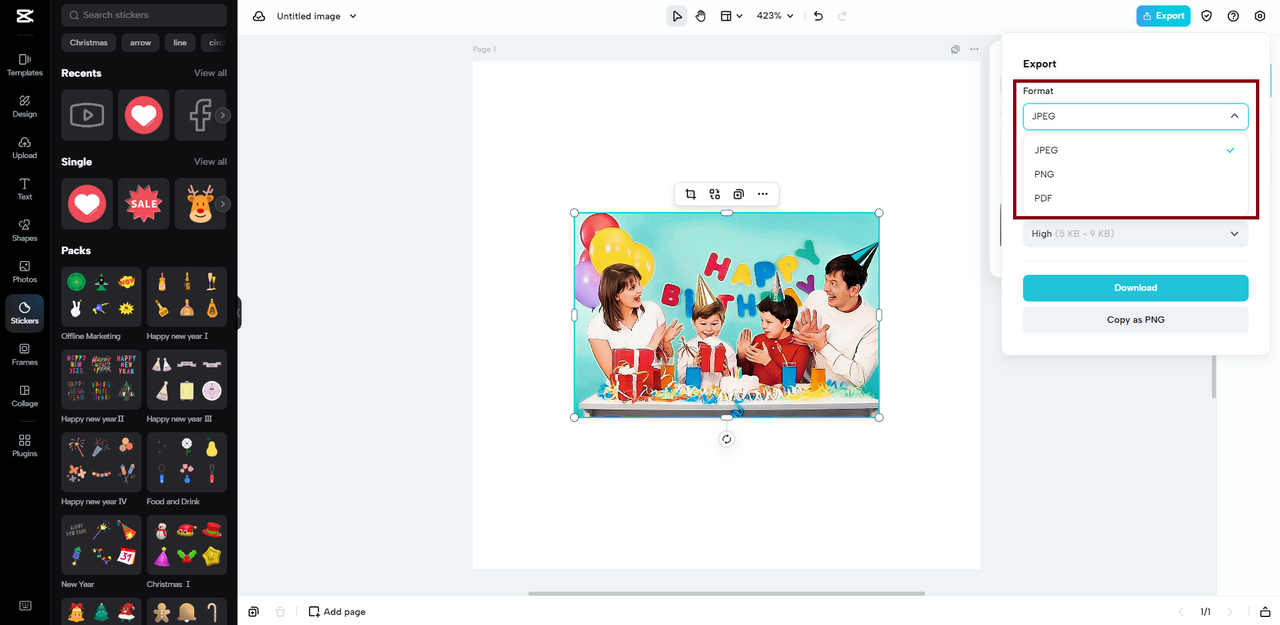Open more options in image floating toolbar
1280x625 pixels.
763,194
